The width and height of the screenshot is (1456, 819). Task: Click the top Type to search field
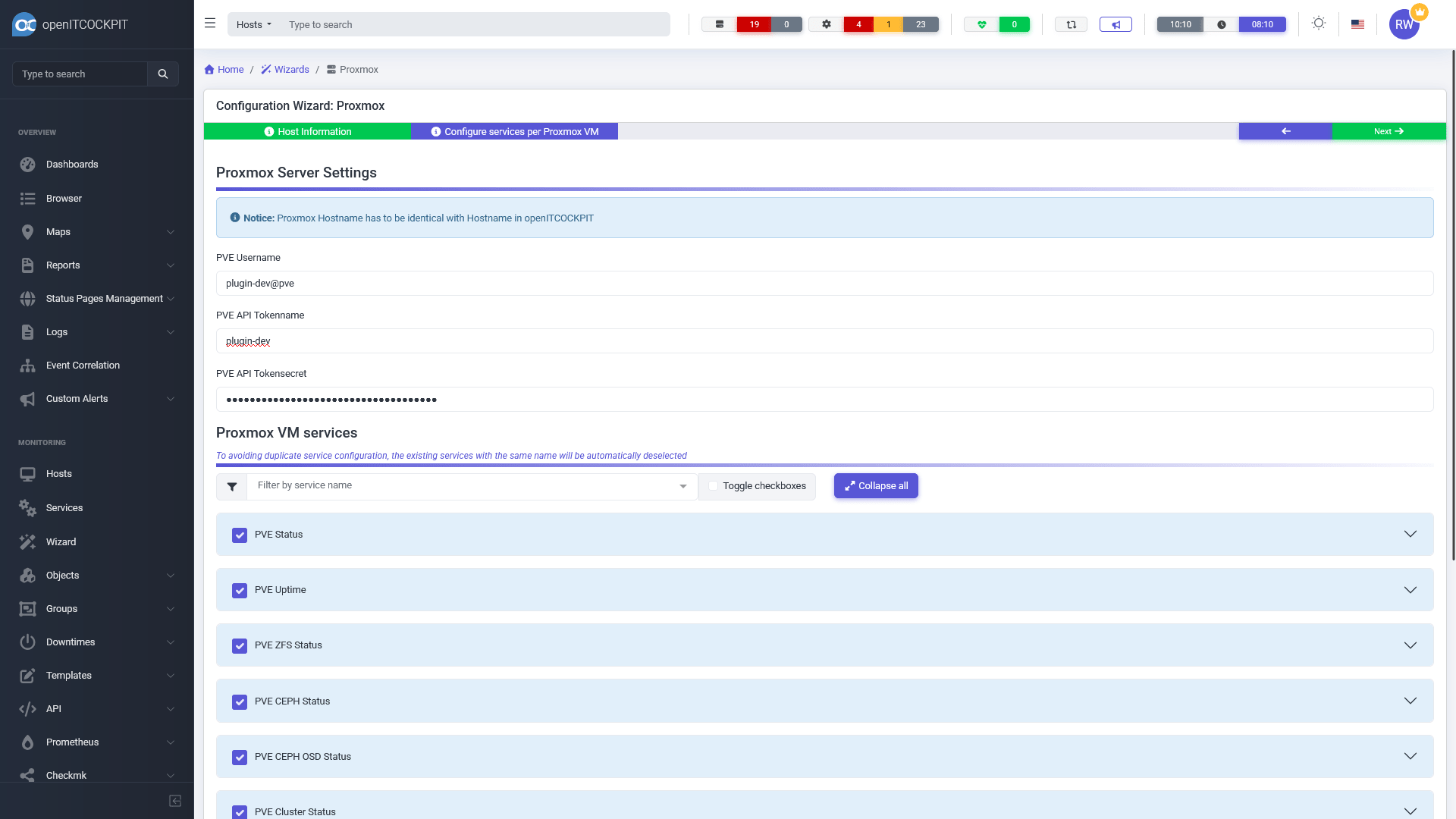coord(475,24)
